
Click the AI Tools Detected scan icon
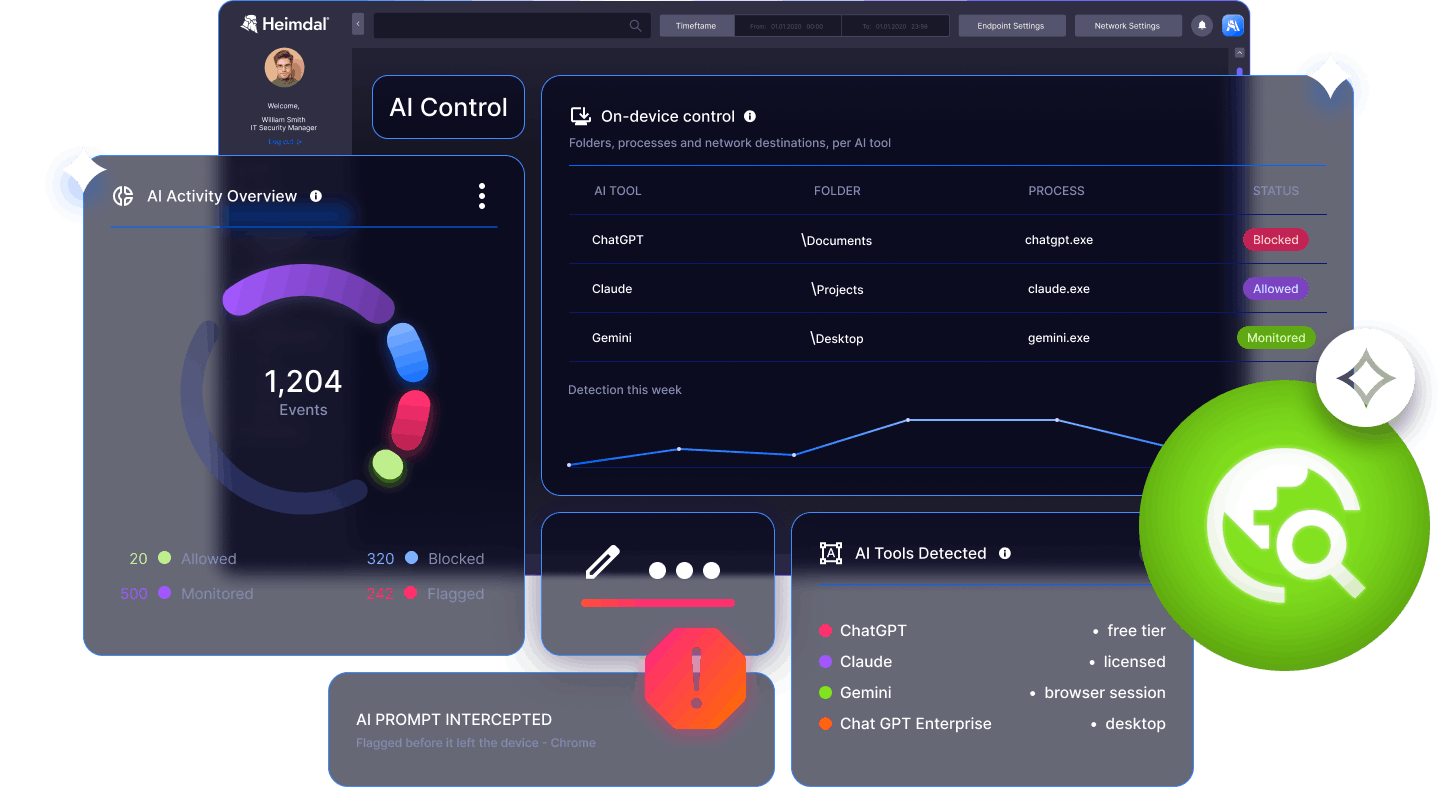(831, 553)
